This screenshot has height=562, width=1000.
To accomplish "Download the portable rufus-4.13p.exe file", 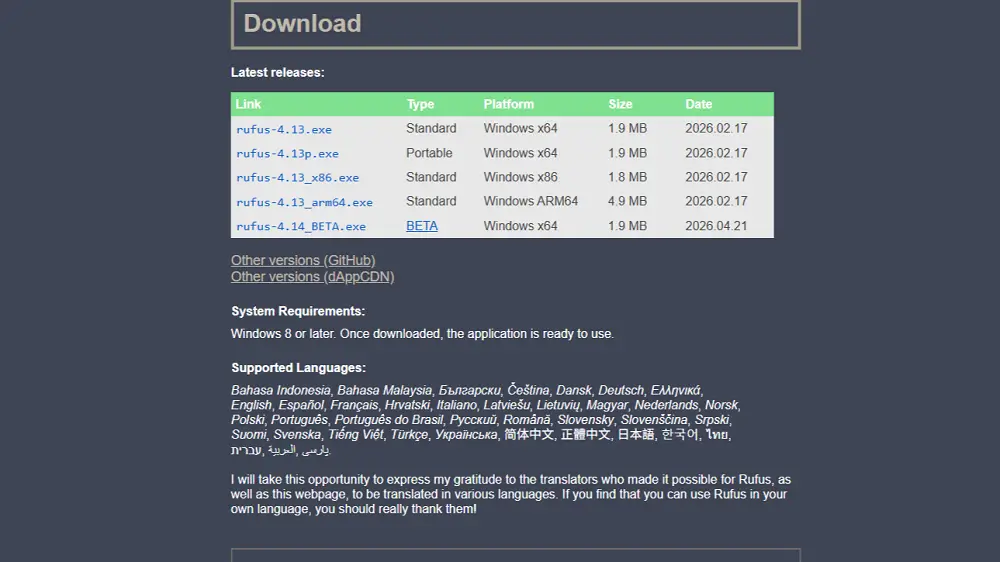I will click(287, 154).
